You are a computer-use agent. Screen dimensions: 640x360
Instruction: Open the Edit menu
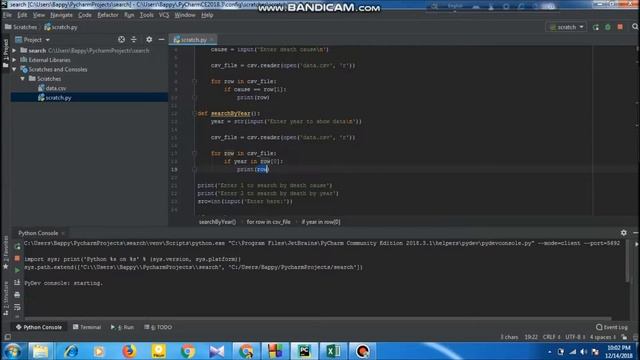(x=22, y=15)
